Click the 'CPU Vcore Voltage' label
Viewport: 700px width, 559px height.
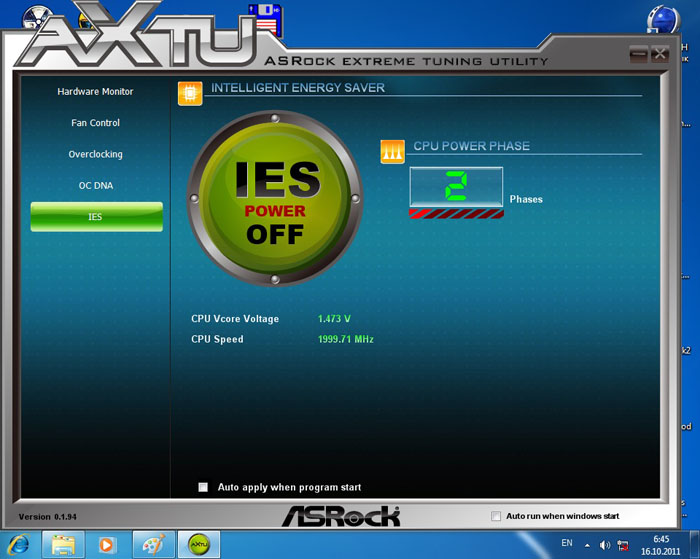[x=235, y=319]
